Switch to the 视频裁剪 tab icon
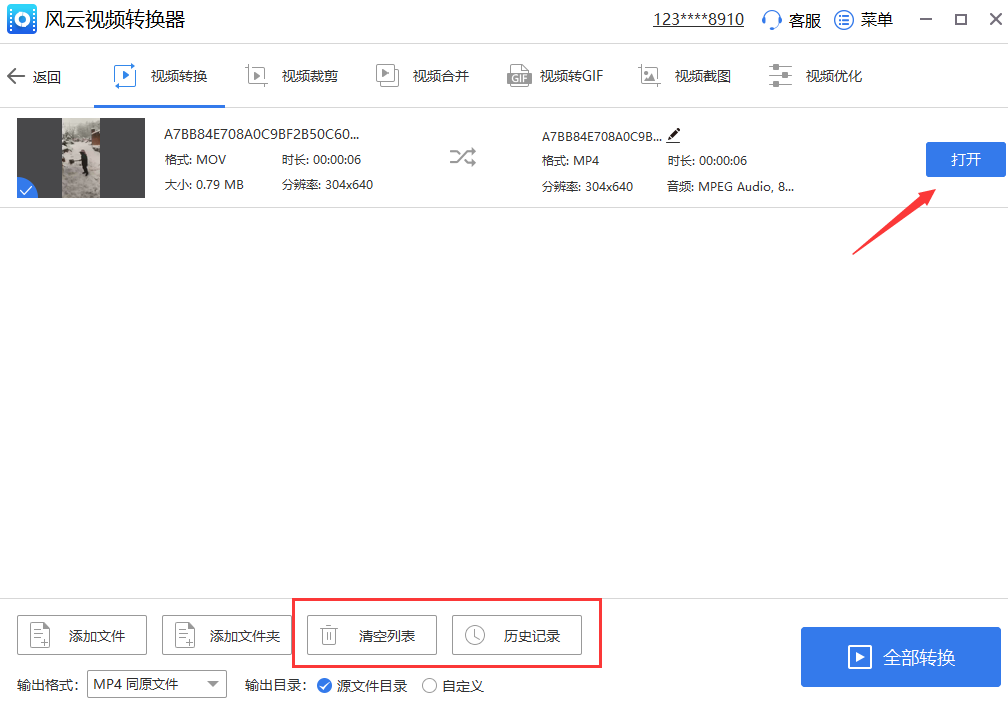This screenshot has width=1008, height=704. (258, 75)
